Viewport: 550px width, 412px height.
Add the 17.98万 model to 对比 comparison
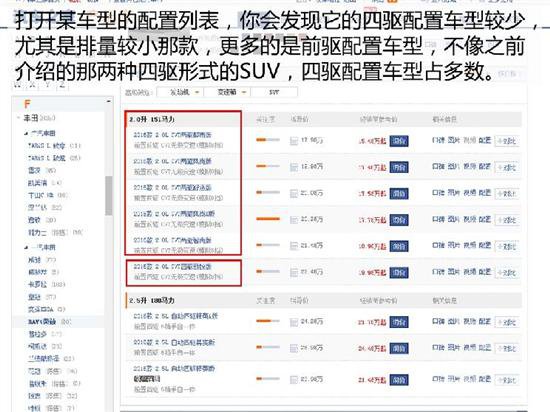point(507,141)
